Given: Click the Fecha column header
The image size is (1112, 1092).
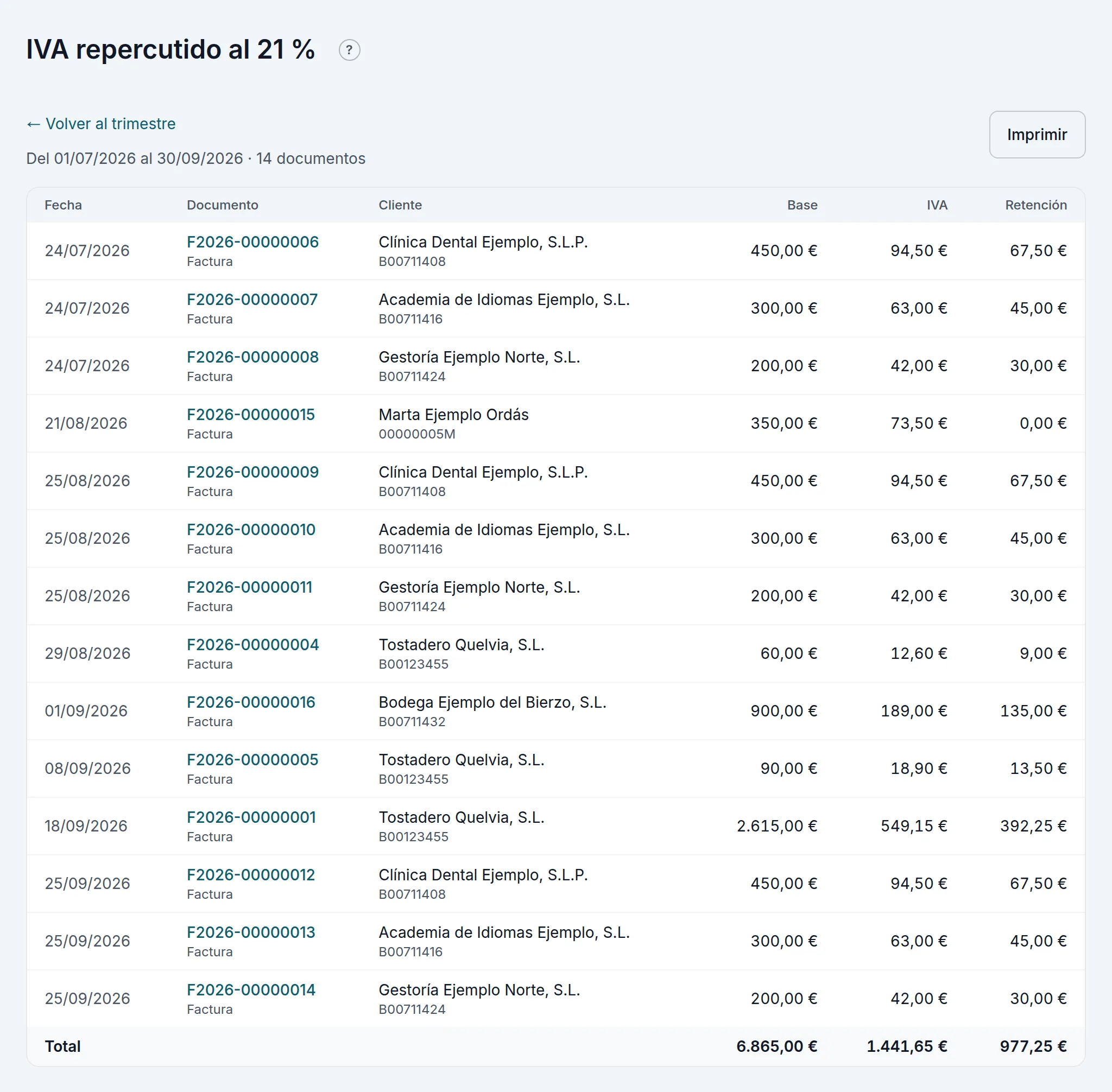Looking at the screenshot, I should [63, 205].
